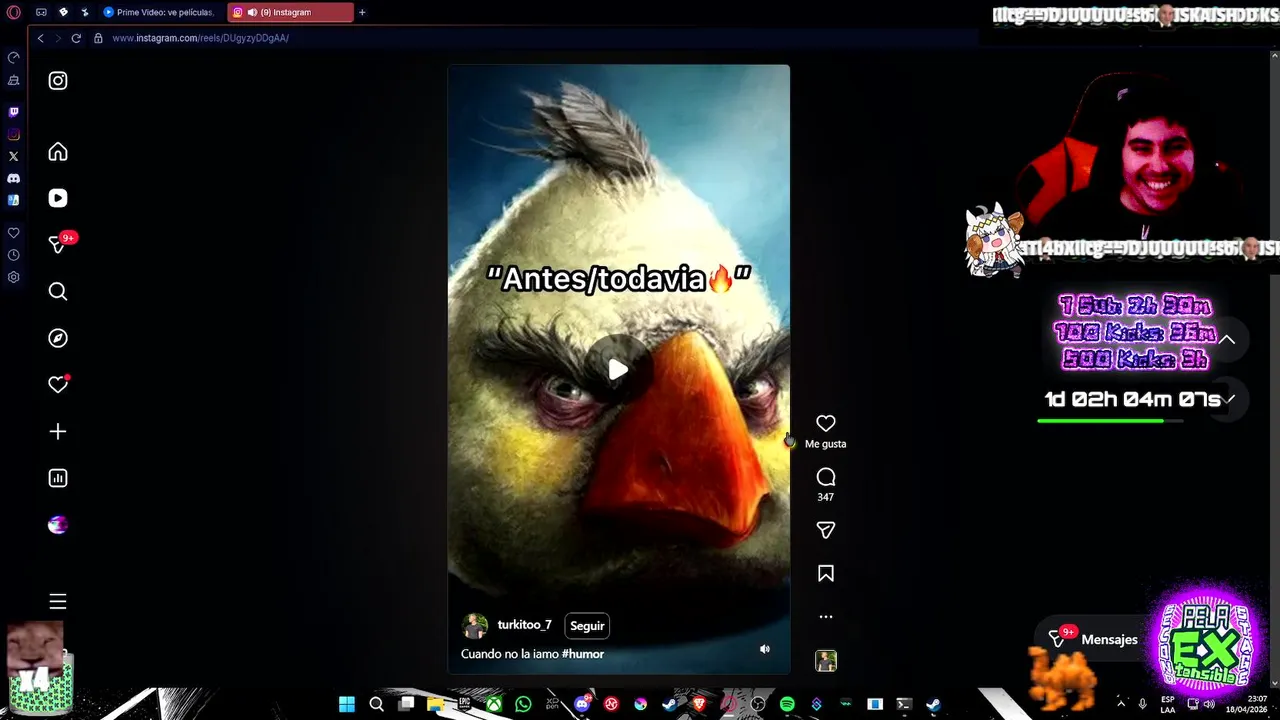The width and height of the screenshot is (1280, 720).
Task: Open GX Cleaner in sidebar
Action: click(13, 80)
